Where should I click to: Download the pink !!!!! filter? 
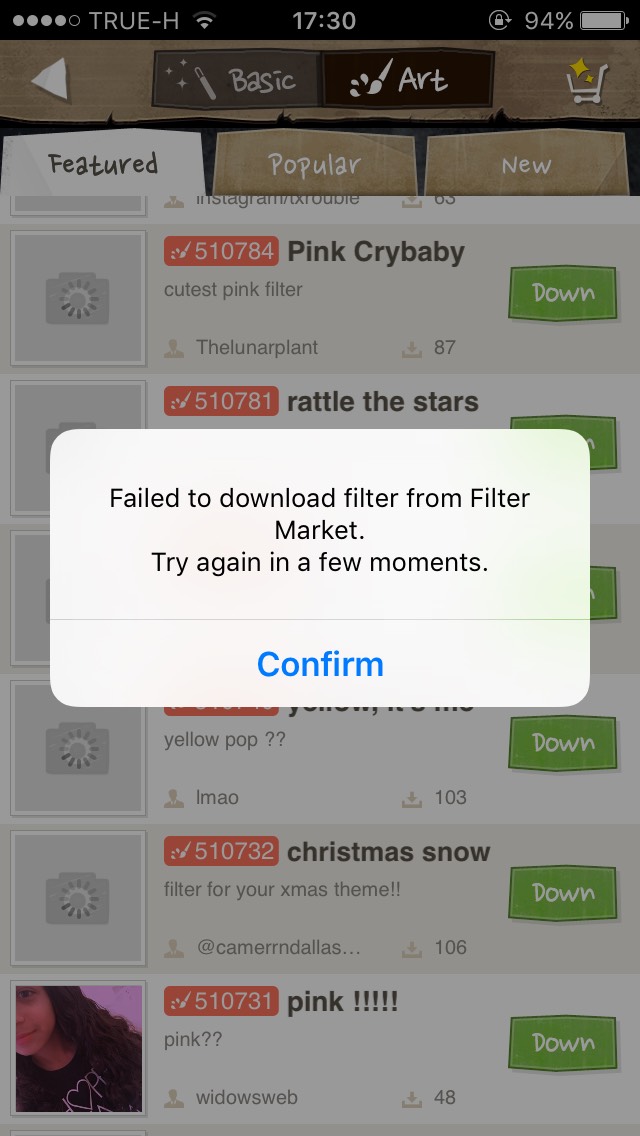pyautogui.click(x=562, y=1043)
